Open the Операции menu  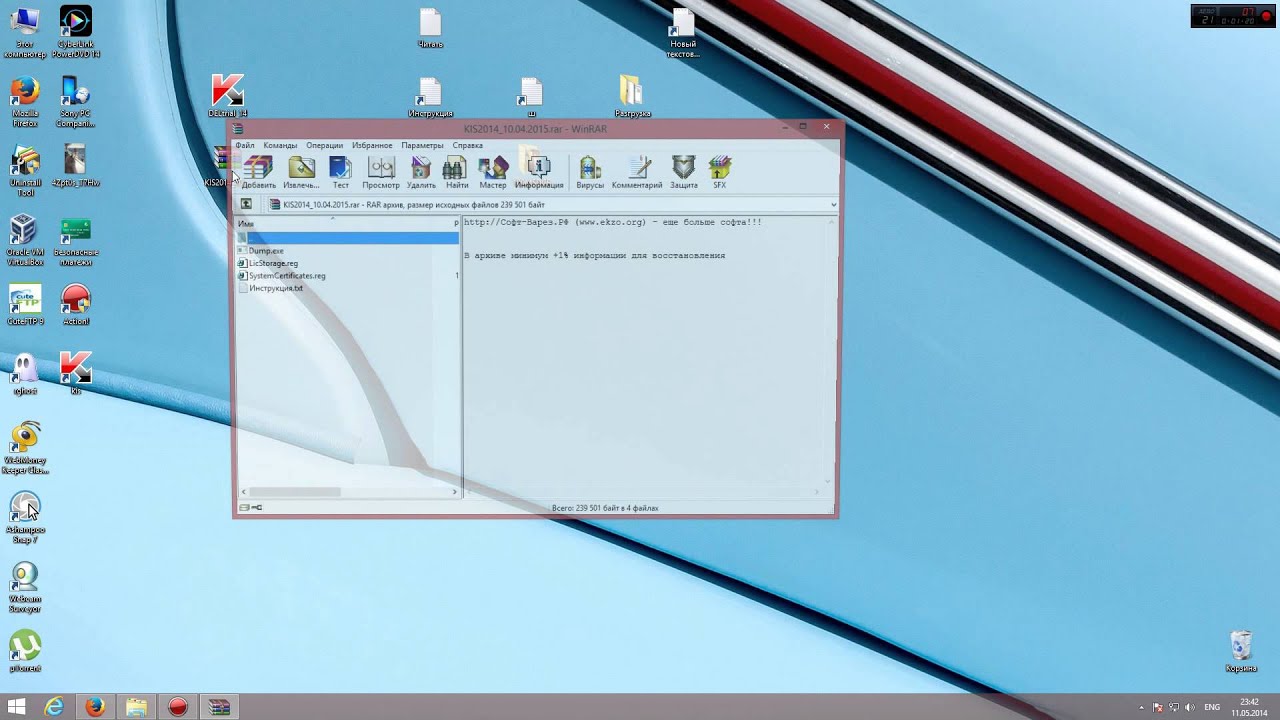pos(324,145)
